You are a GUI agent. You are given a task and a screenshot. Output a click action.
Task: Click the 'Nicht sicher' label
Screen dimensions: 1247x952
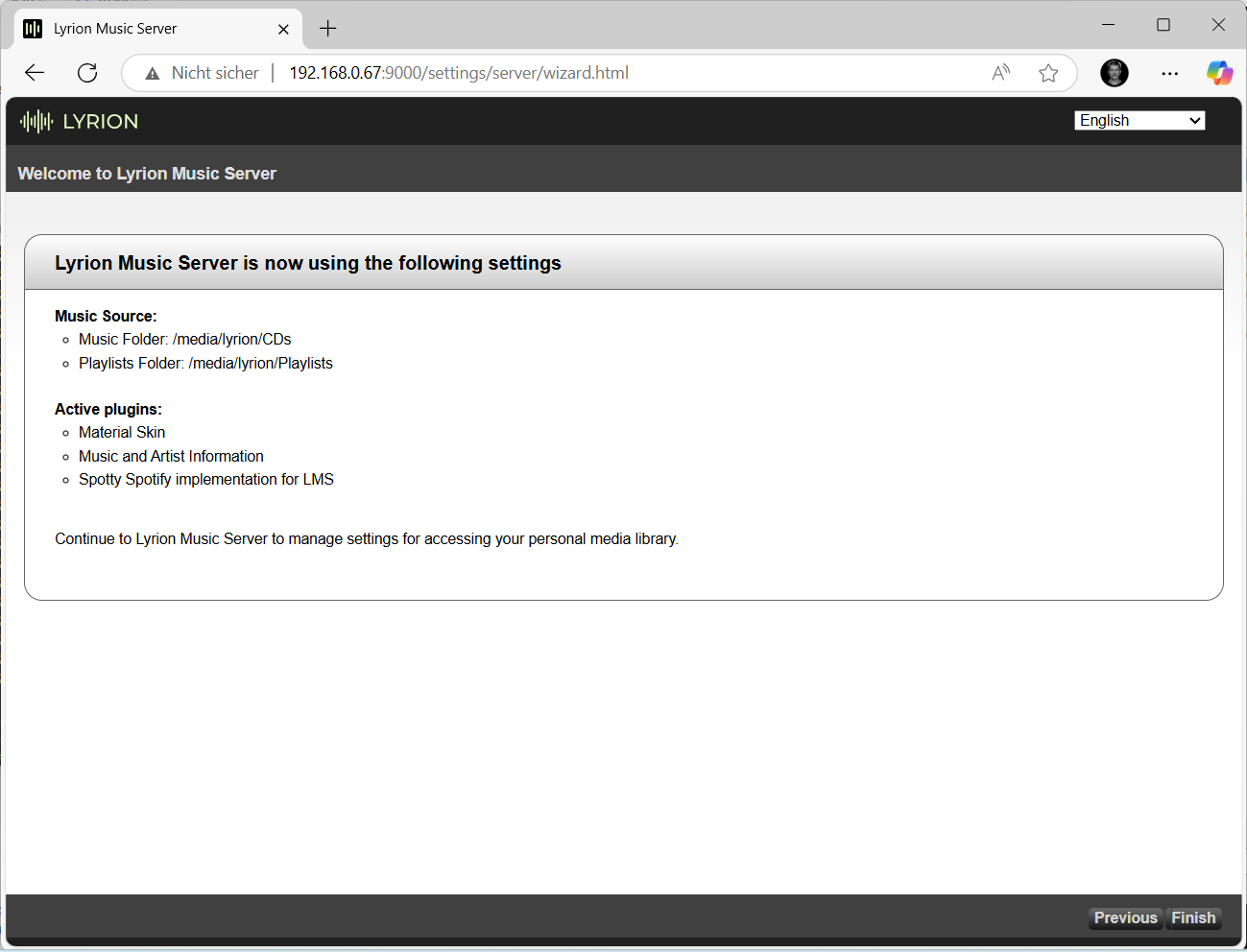[x=215, y=73]
